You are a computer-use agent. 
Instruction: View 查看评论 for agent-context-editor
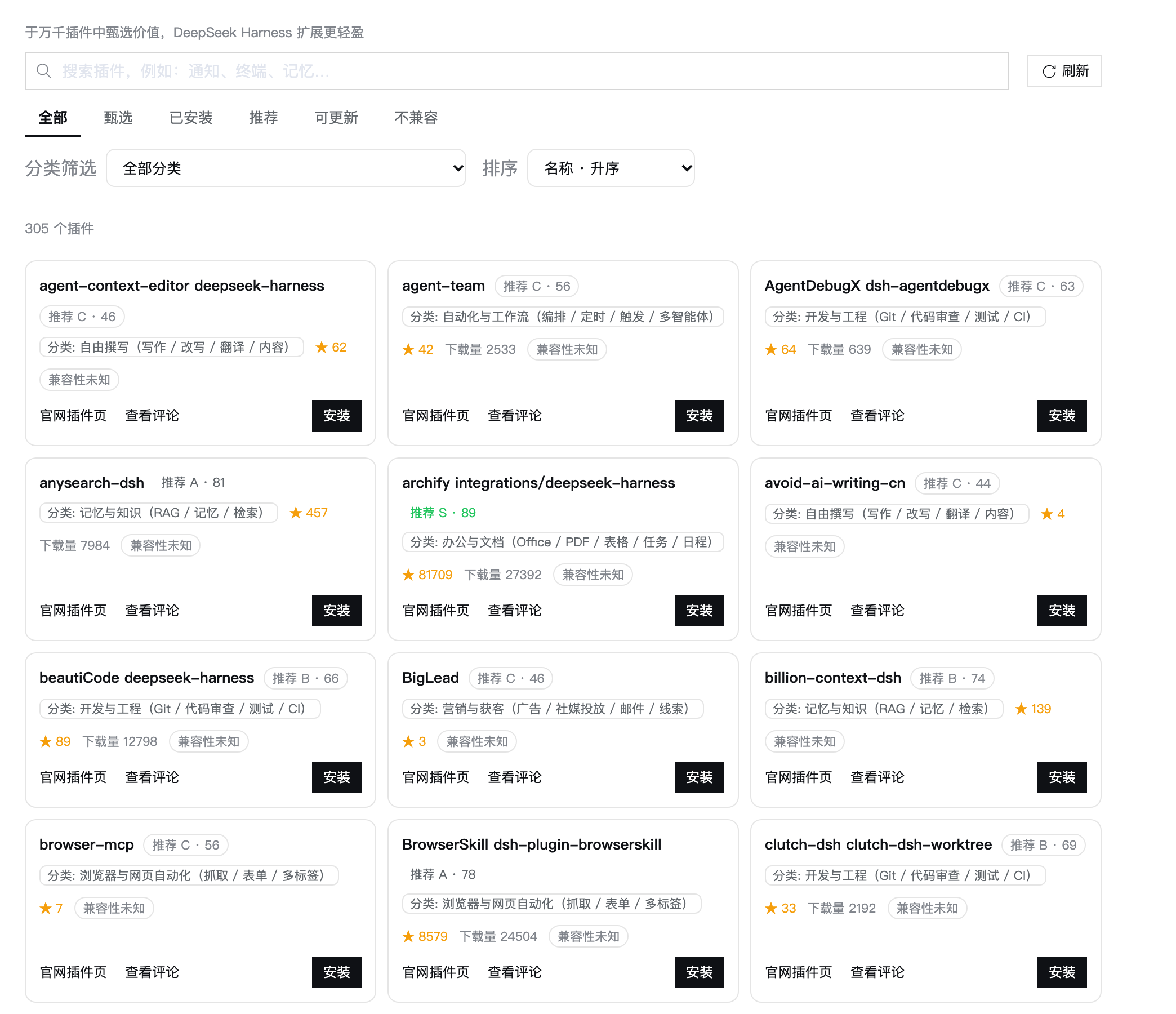tap(152, 416)
